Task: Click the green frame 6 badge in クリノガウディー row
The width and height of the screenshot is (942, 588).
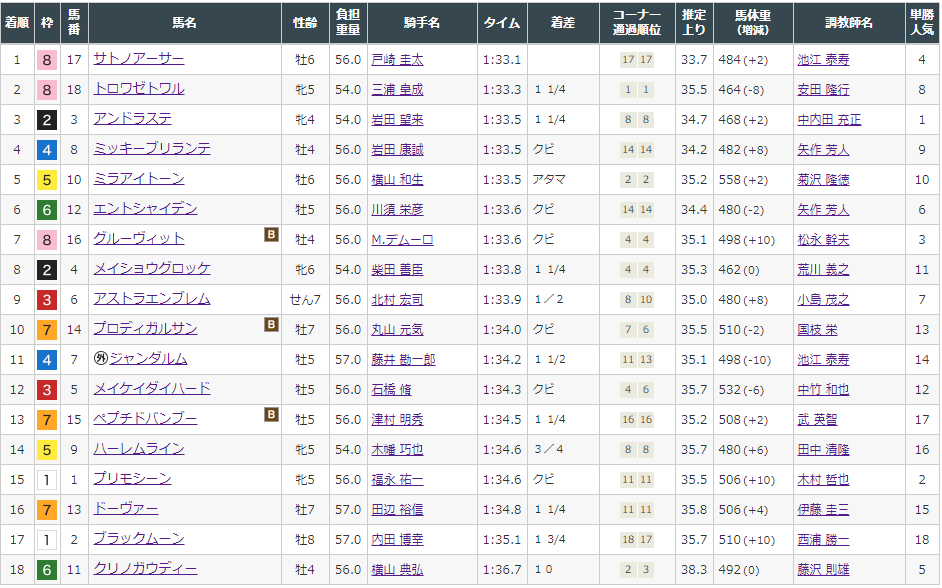Action: 47,570
